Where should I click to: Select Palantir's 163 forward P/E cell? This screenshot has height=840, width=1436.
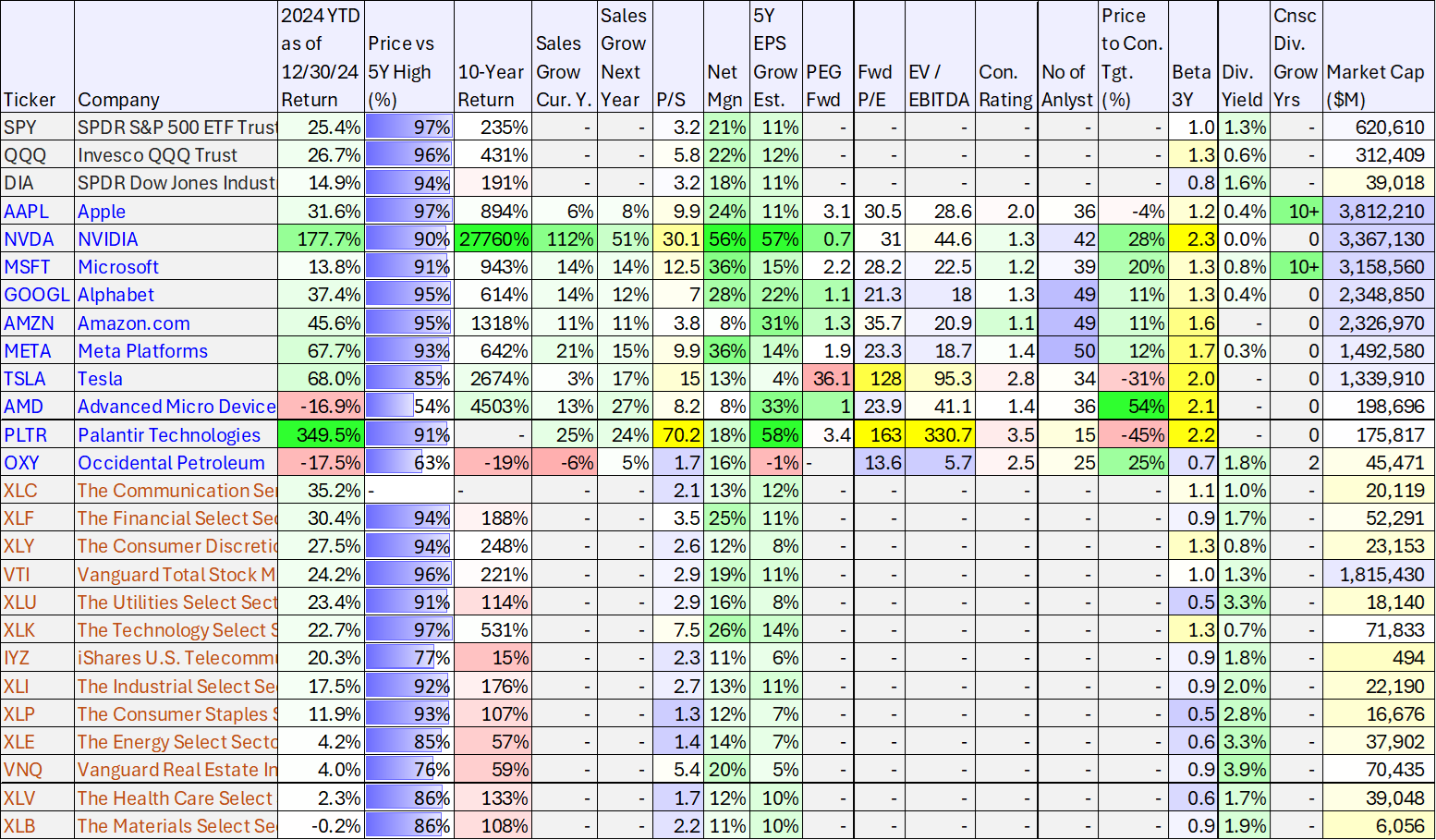880,435
